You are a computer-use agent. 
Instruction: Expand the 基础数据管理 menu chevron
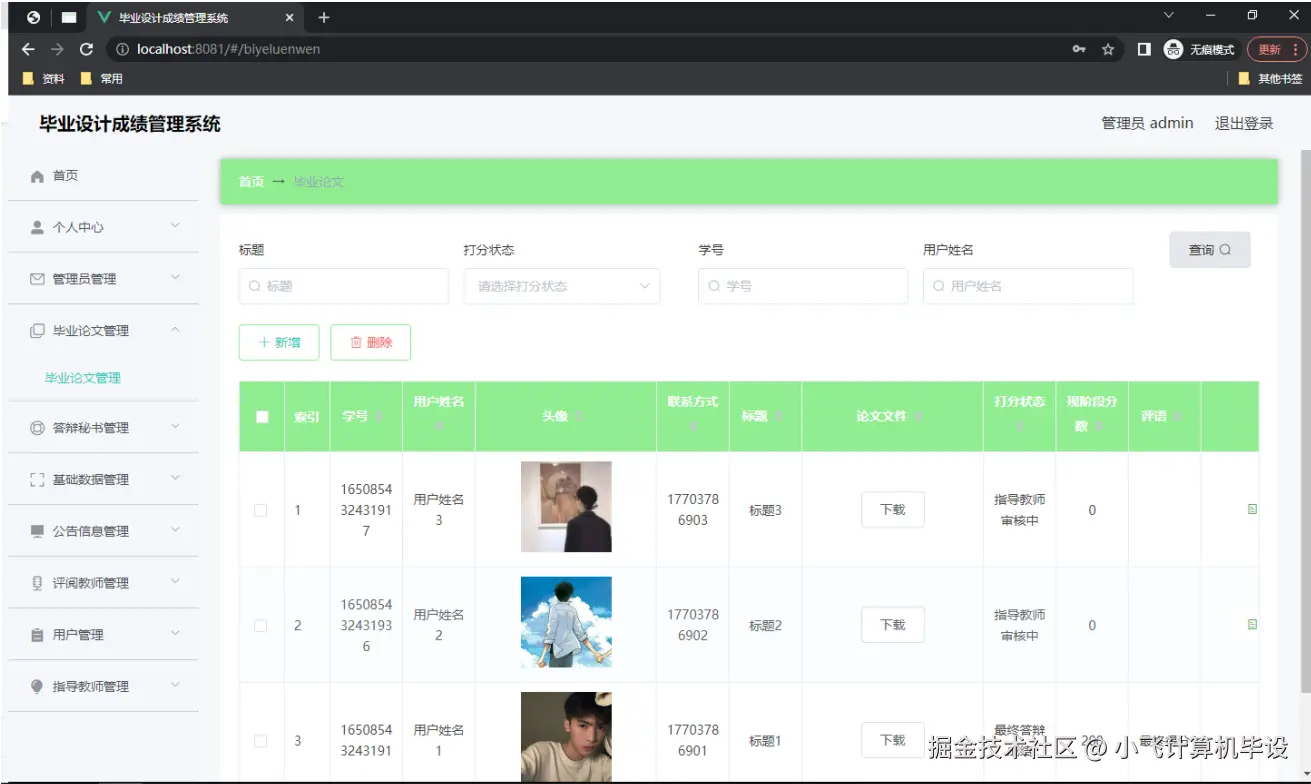click(x=175, y=478)
